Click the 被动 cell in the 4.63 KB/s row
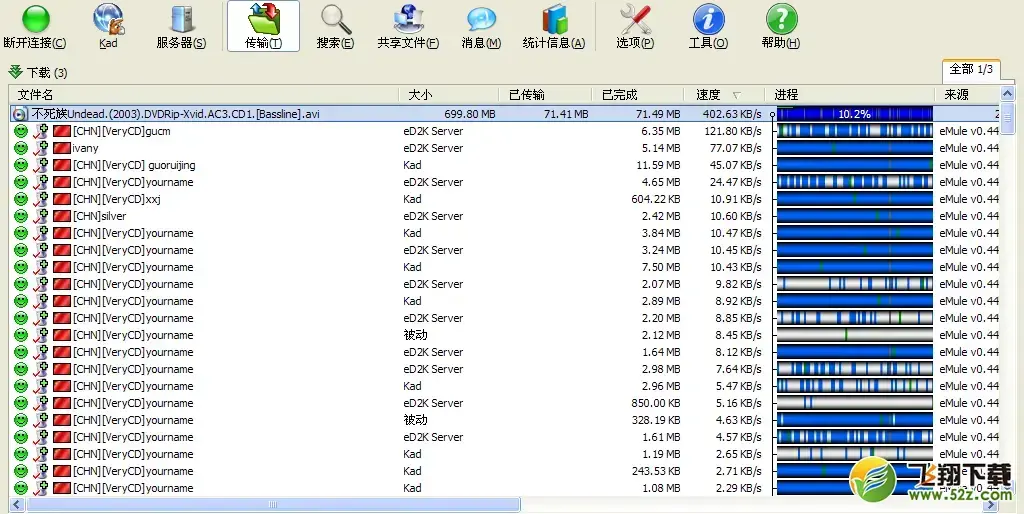The height and width of the screenshot is (514, 1024). [415, 420]
